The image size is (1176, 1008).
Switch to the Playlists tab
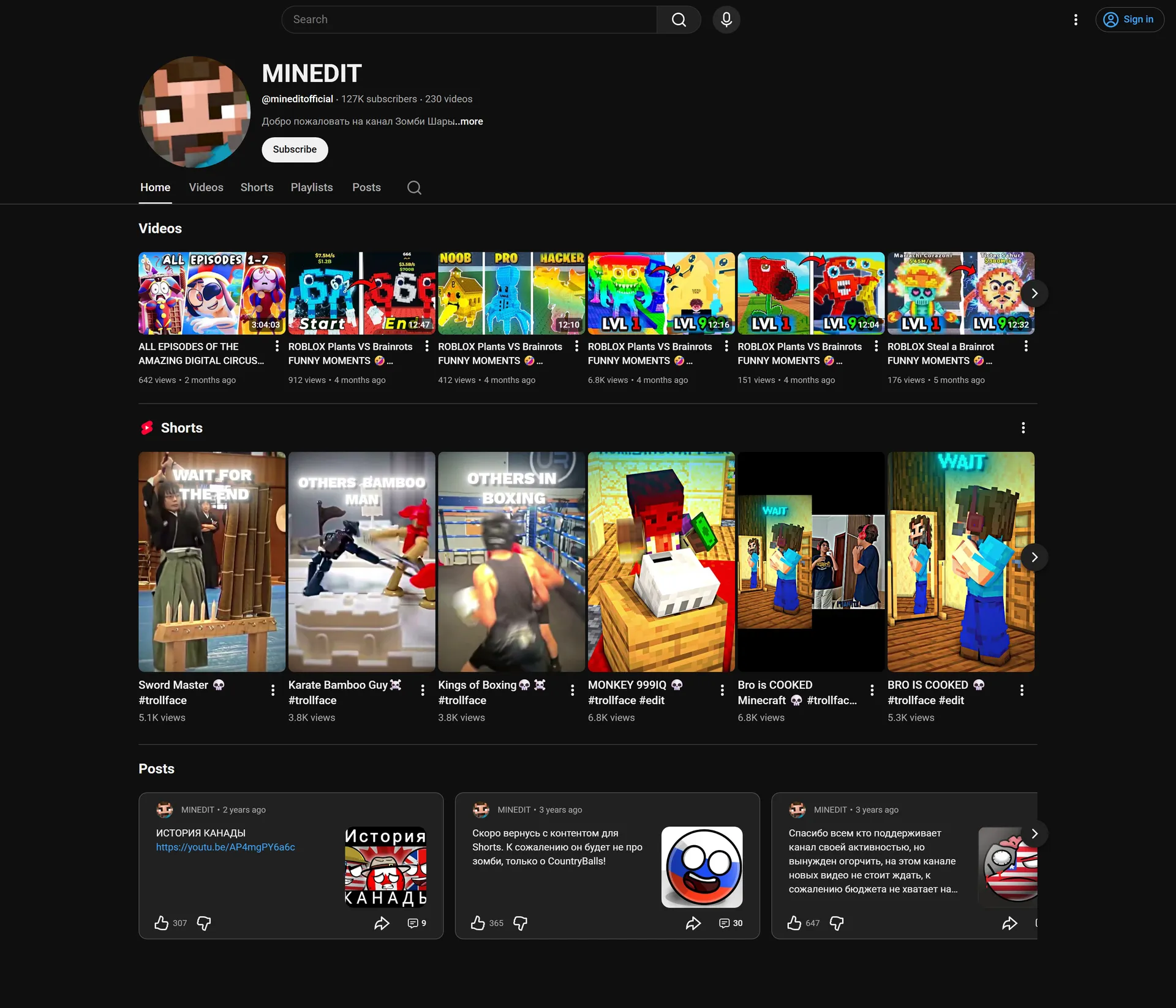[x=312, y=187]
